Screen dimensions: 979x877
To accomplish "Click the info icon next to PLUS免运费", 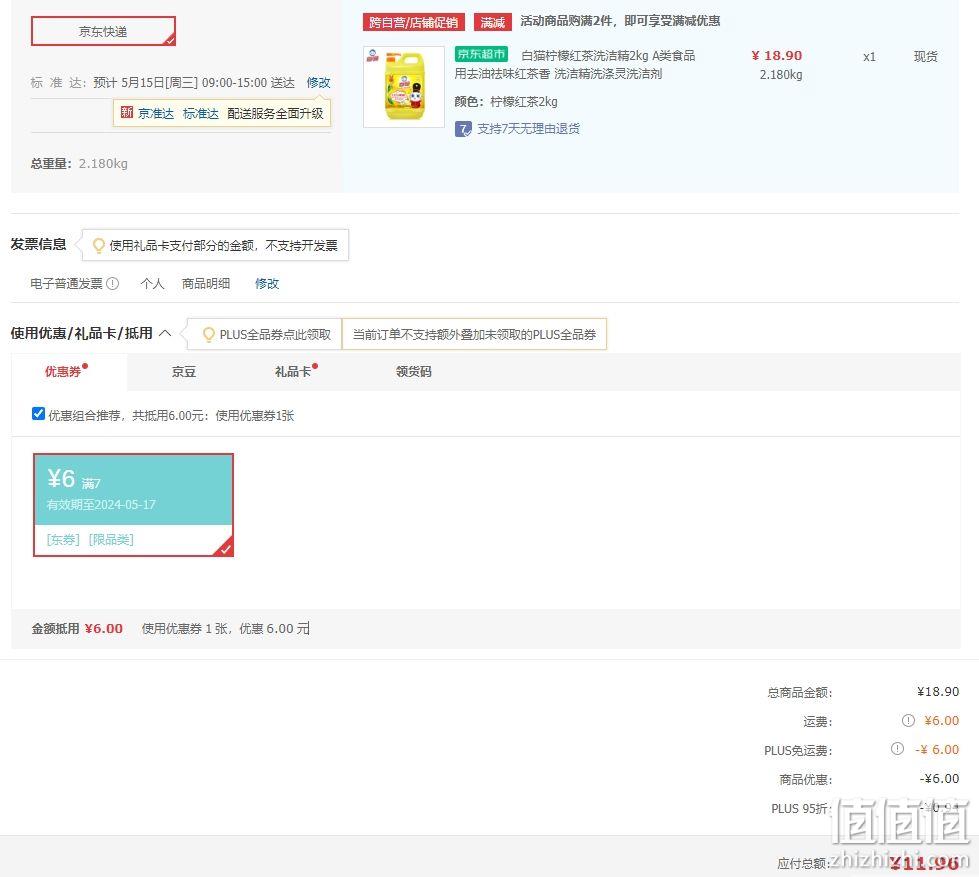I will [x=897, y=748].
